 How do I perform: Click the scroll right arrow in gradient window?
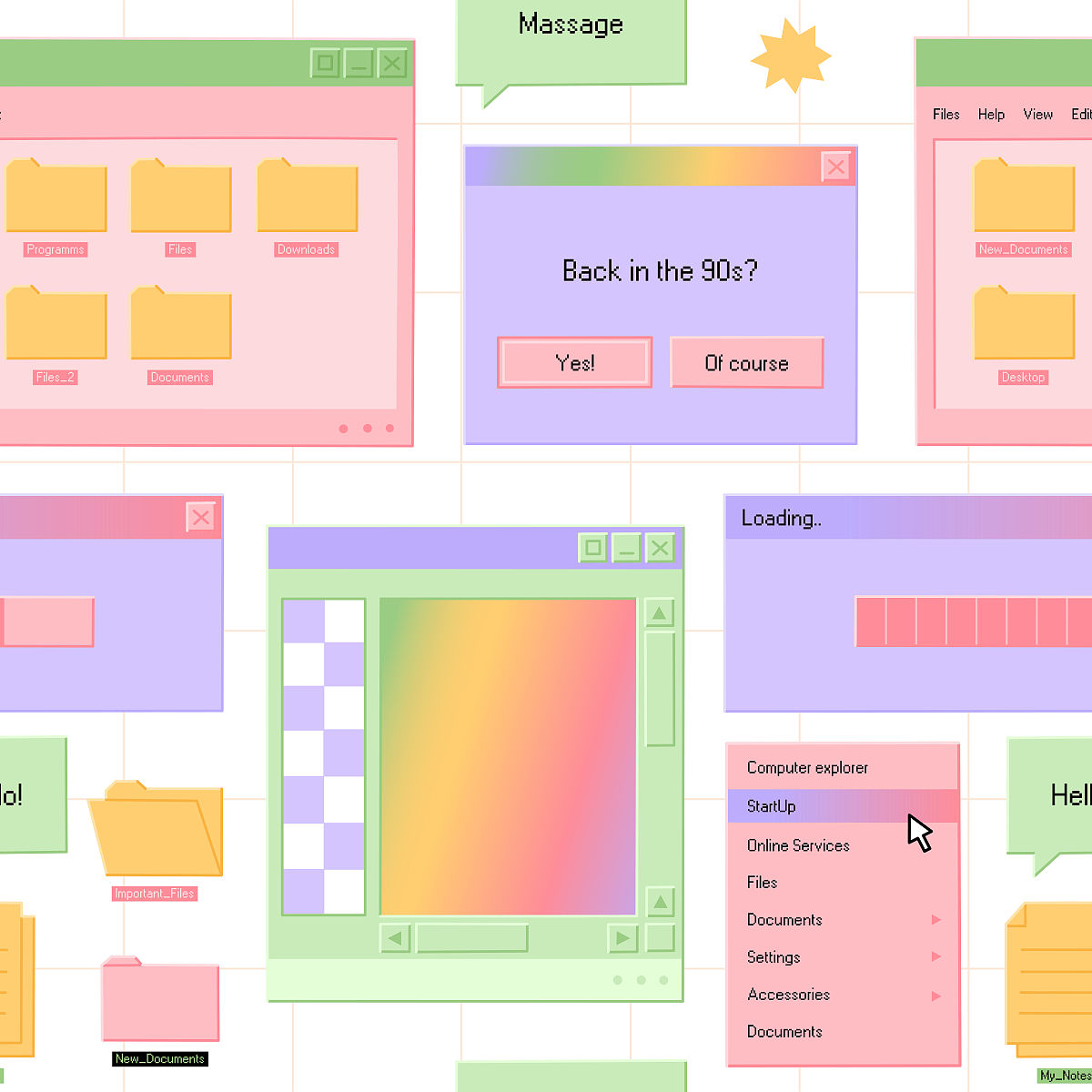622,938
